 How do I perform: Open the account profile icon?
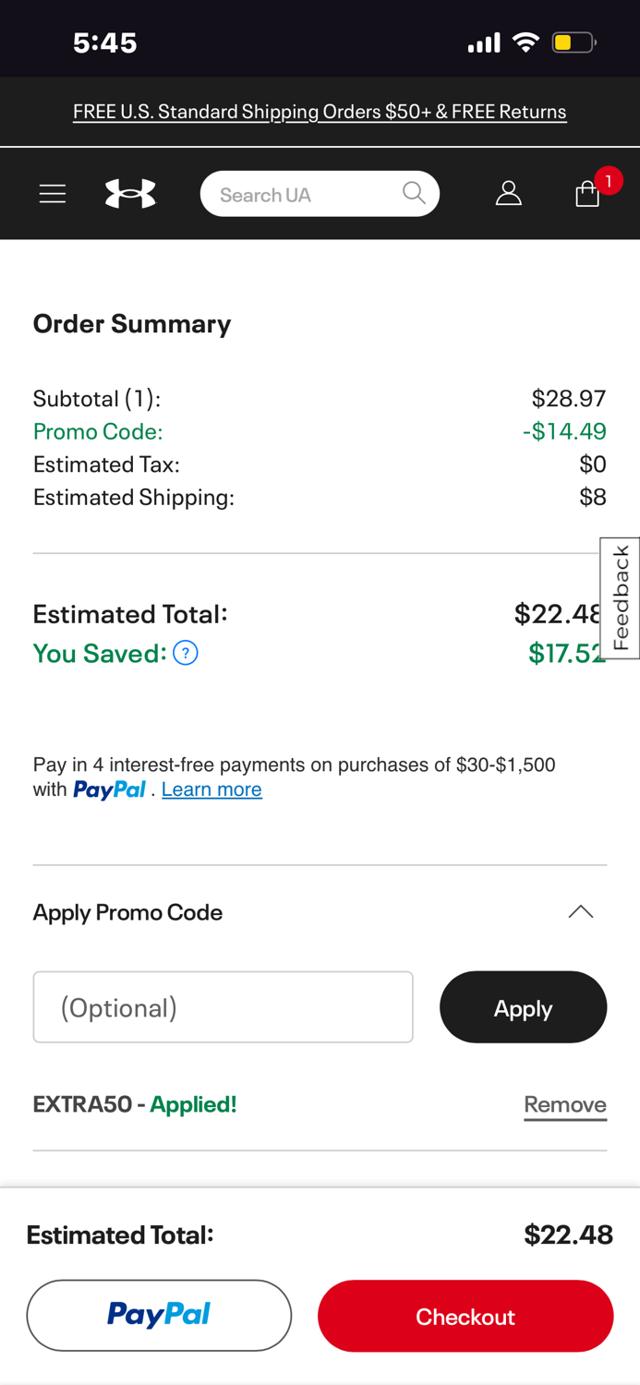[509, 193]
